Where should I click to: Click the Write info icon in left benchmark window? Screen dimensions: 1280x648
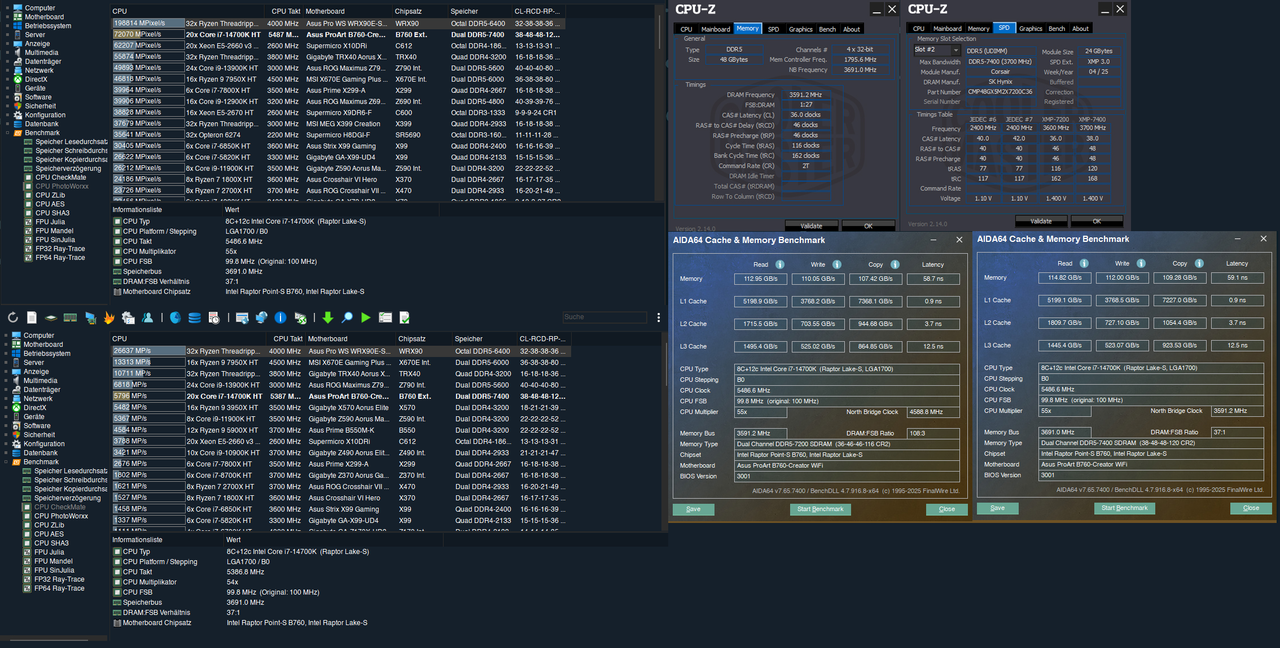839,264
